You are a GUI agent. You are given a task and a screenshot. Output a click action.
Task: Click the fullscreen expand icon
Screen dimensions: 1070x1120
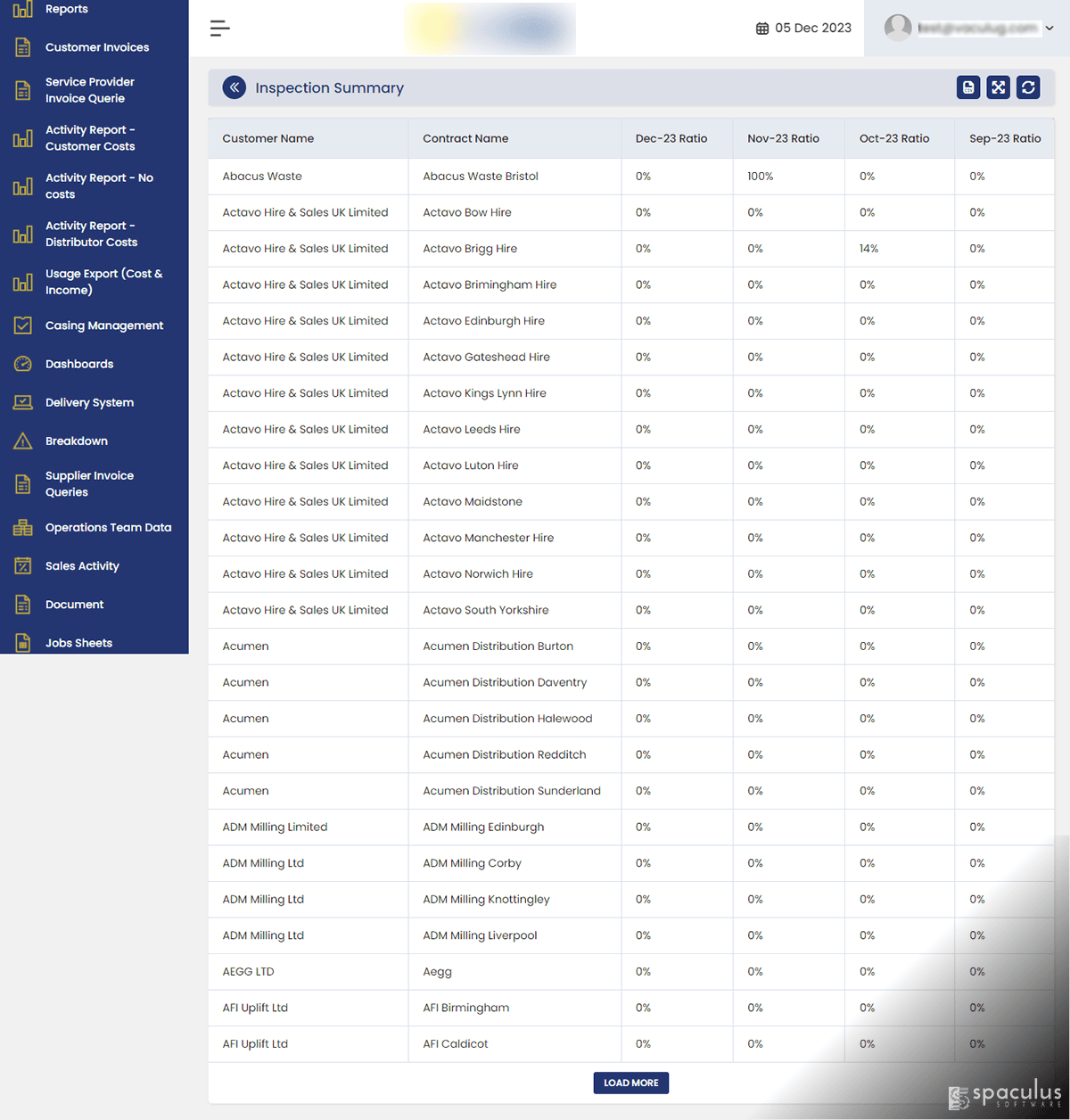(x=999, y=87)
